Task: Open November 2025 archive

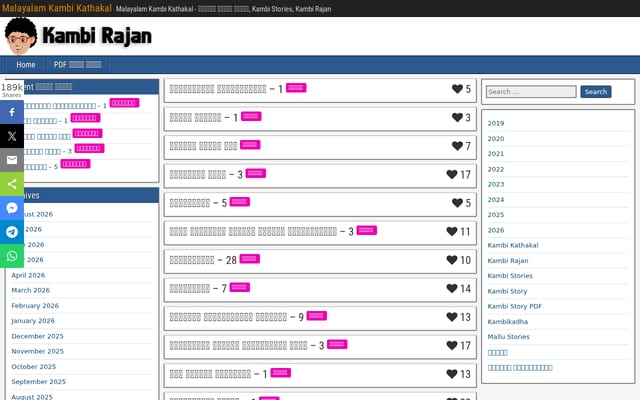Action: [x=37, y=351]
